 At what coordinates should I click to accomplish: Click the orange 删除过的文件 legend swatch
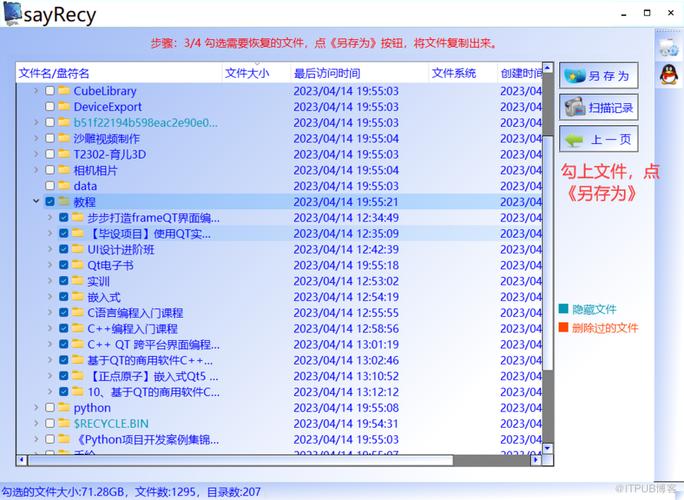pyautogui.click(x=563, y=327)
